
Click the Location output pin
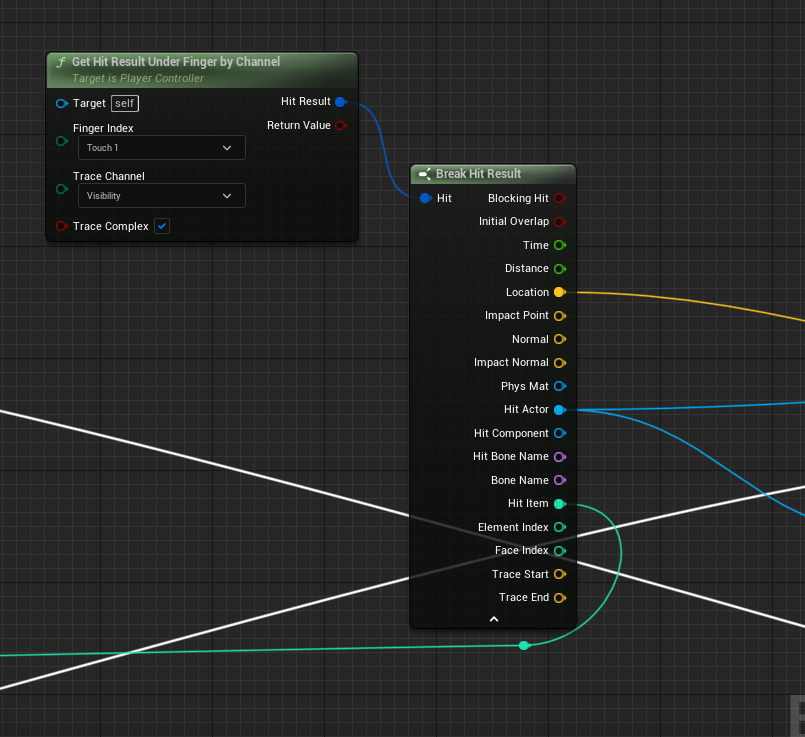(559, 292)
